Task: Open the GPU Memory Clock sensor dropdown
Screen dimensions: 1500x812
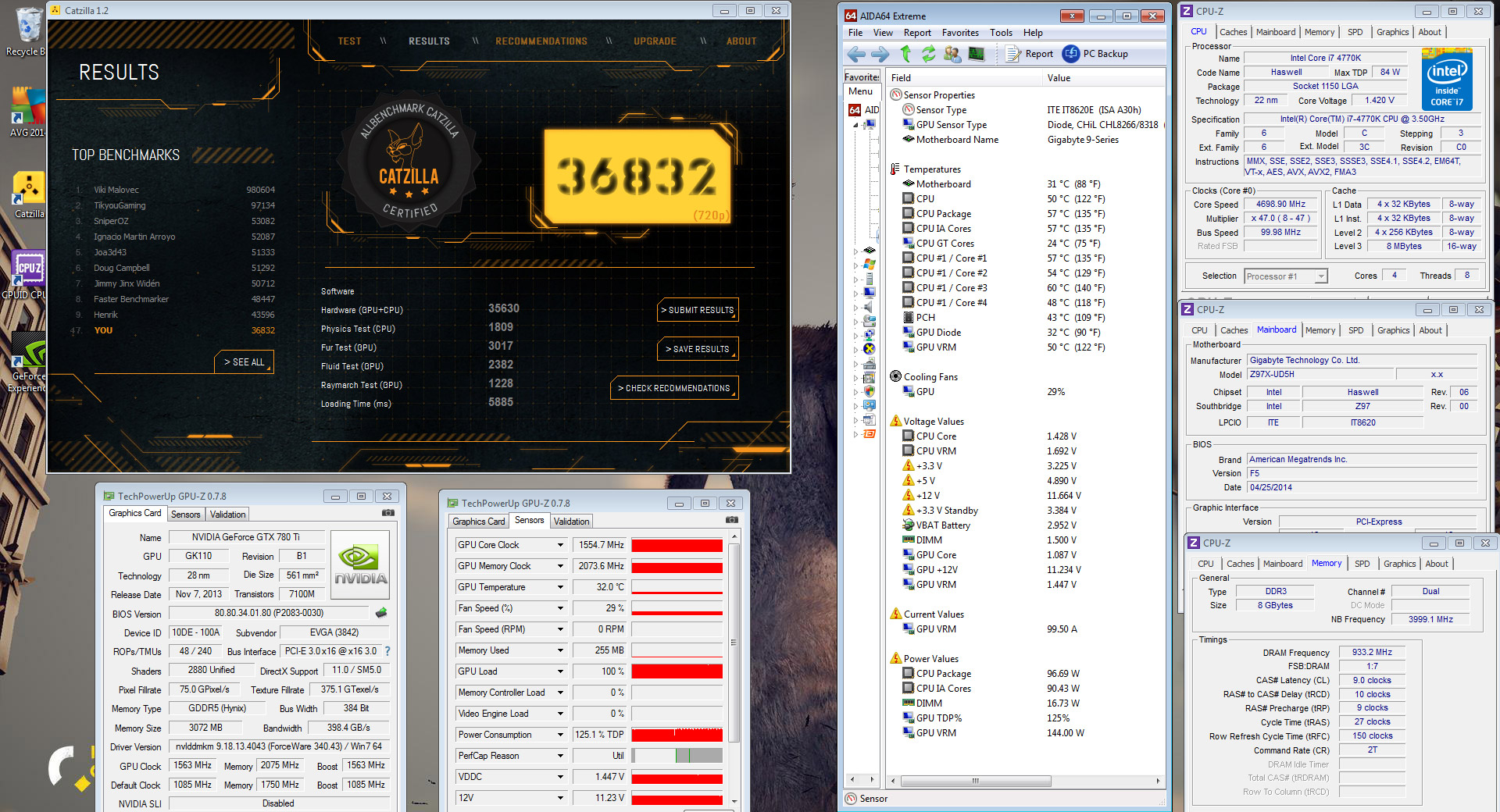Action: point(560,566)
